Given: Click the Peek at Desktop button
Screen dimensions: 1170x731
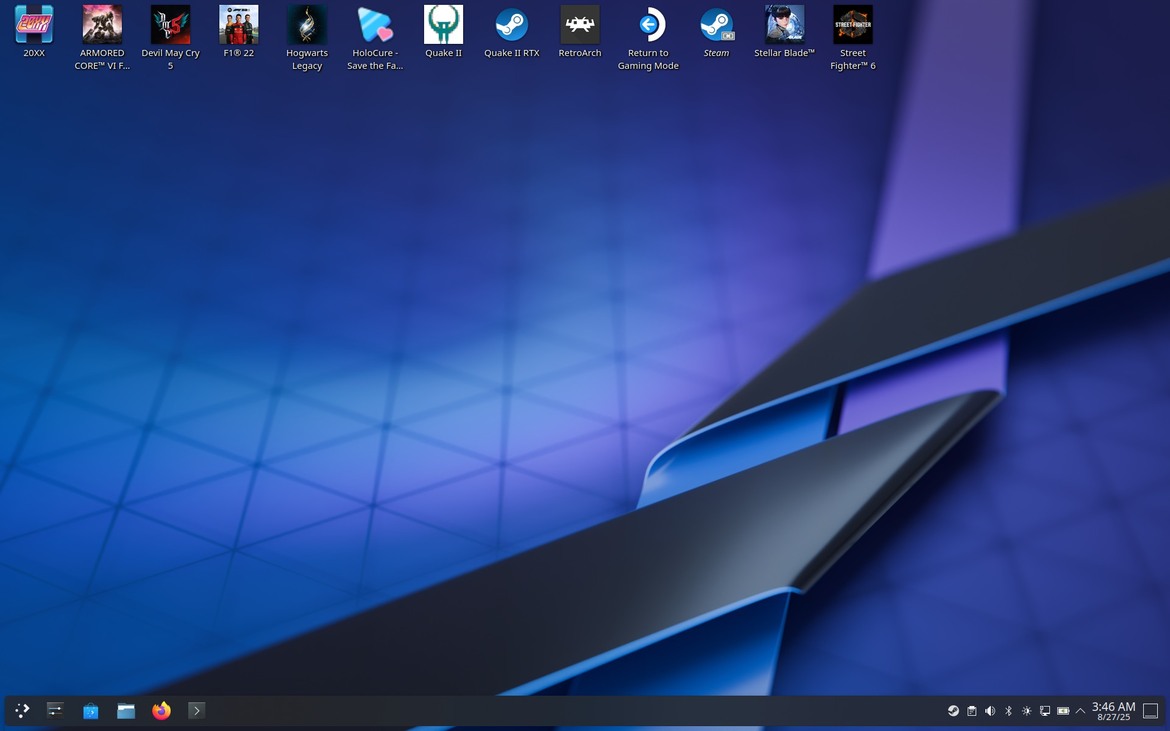Looking at the screenshot, I should pos(1151,711).
